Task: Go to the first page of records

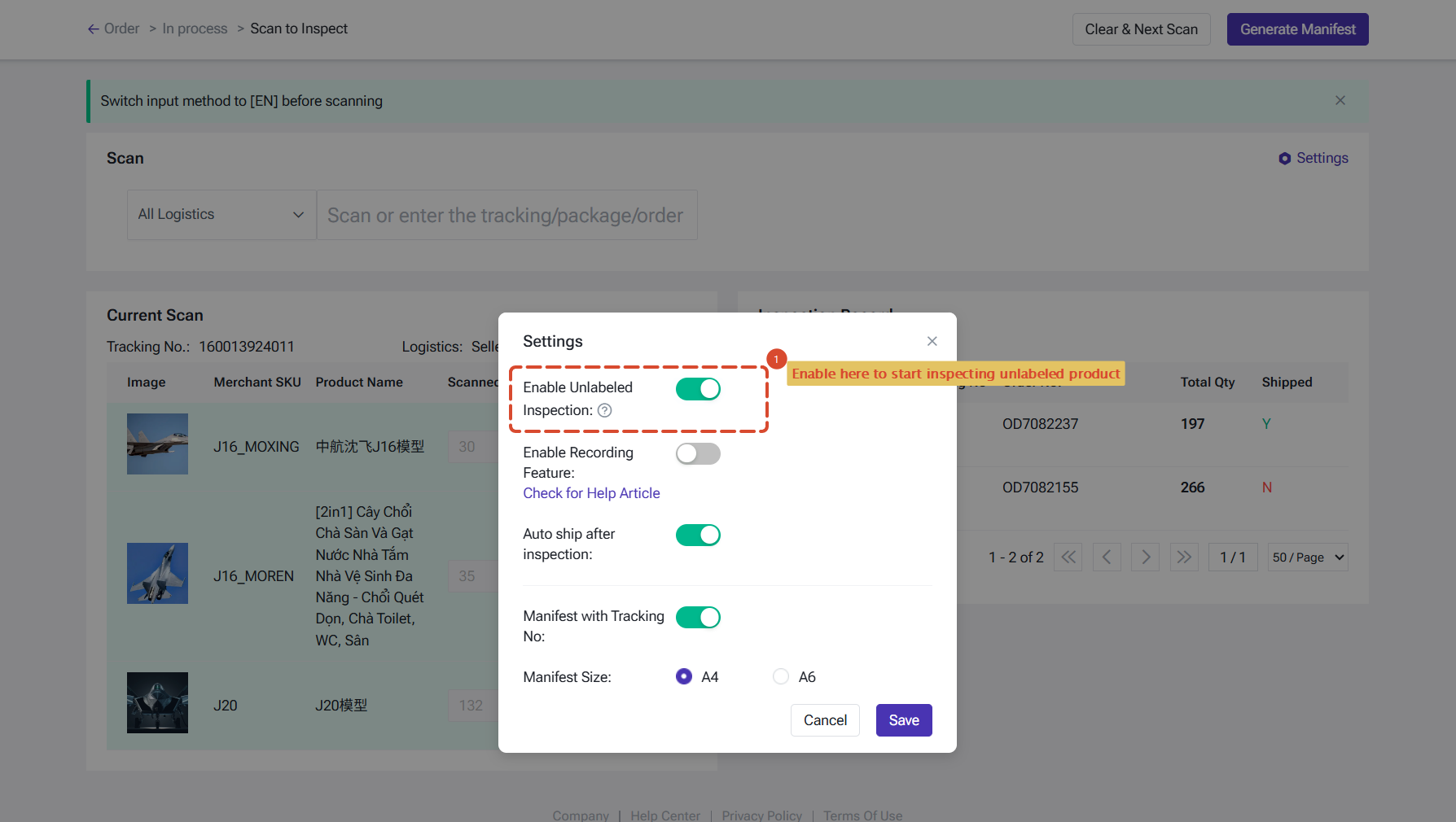Action: [x=1068, y=557]
